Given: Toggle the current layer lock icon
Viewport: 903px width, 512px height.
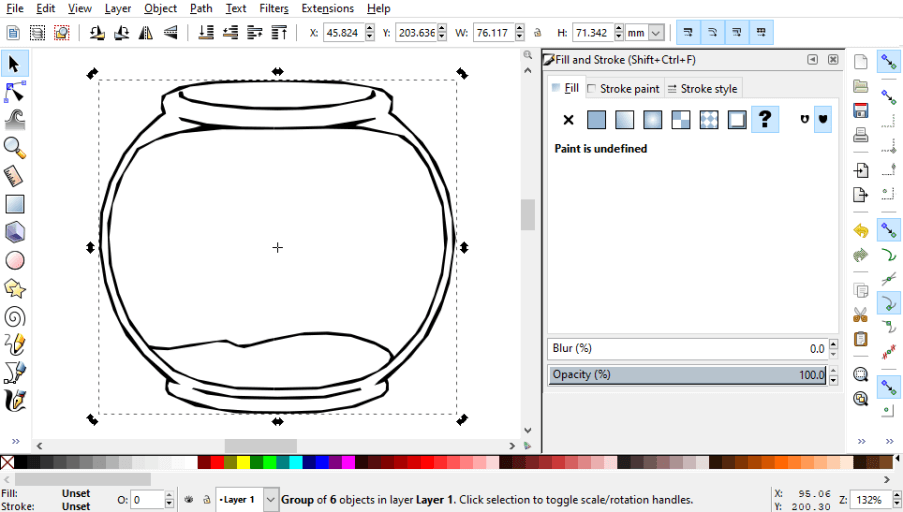Looking at the screenshot, I should point(205,499).
